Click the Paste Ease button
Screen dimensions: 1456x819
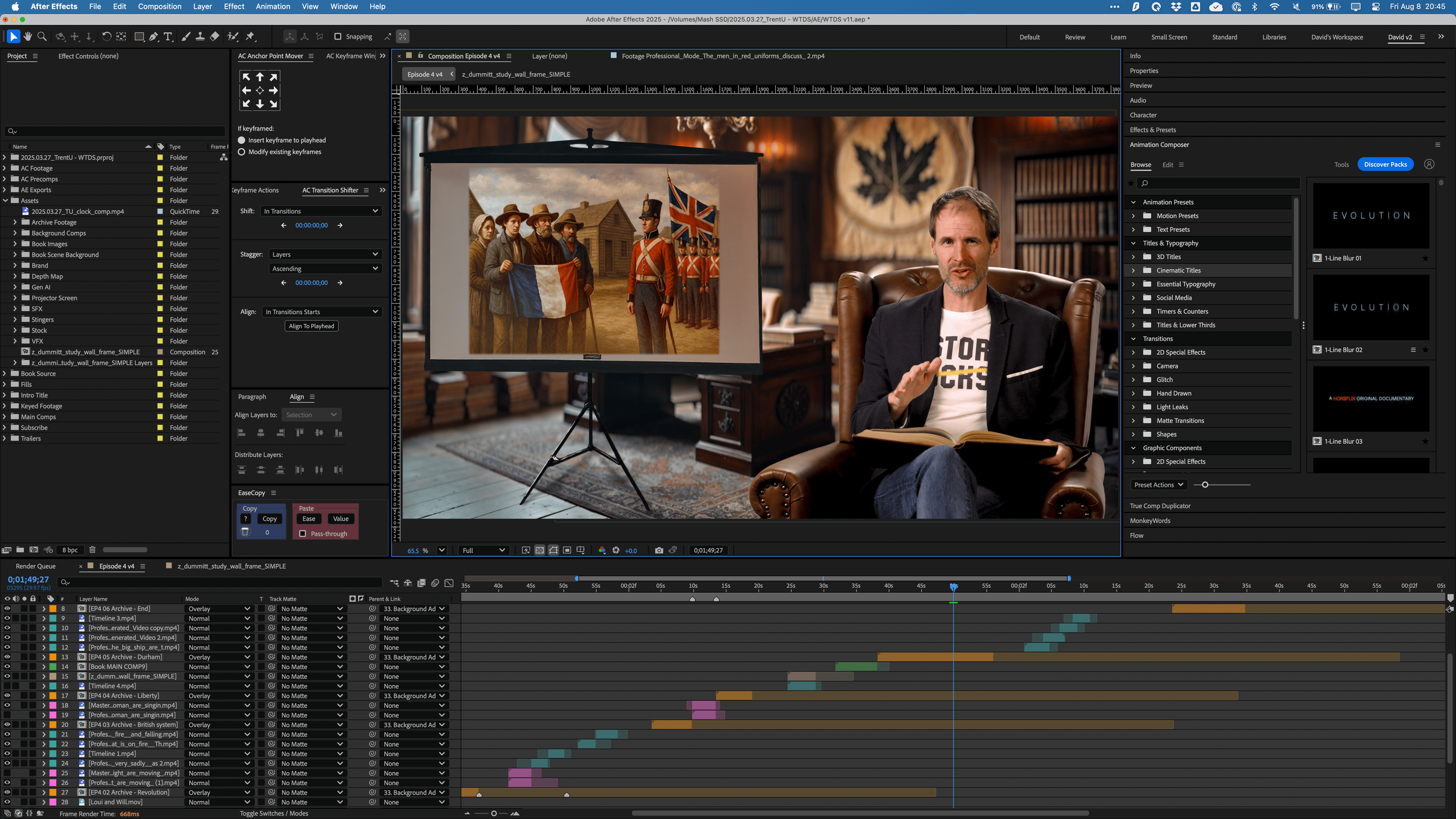click(x=309, y=518)
